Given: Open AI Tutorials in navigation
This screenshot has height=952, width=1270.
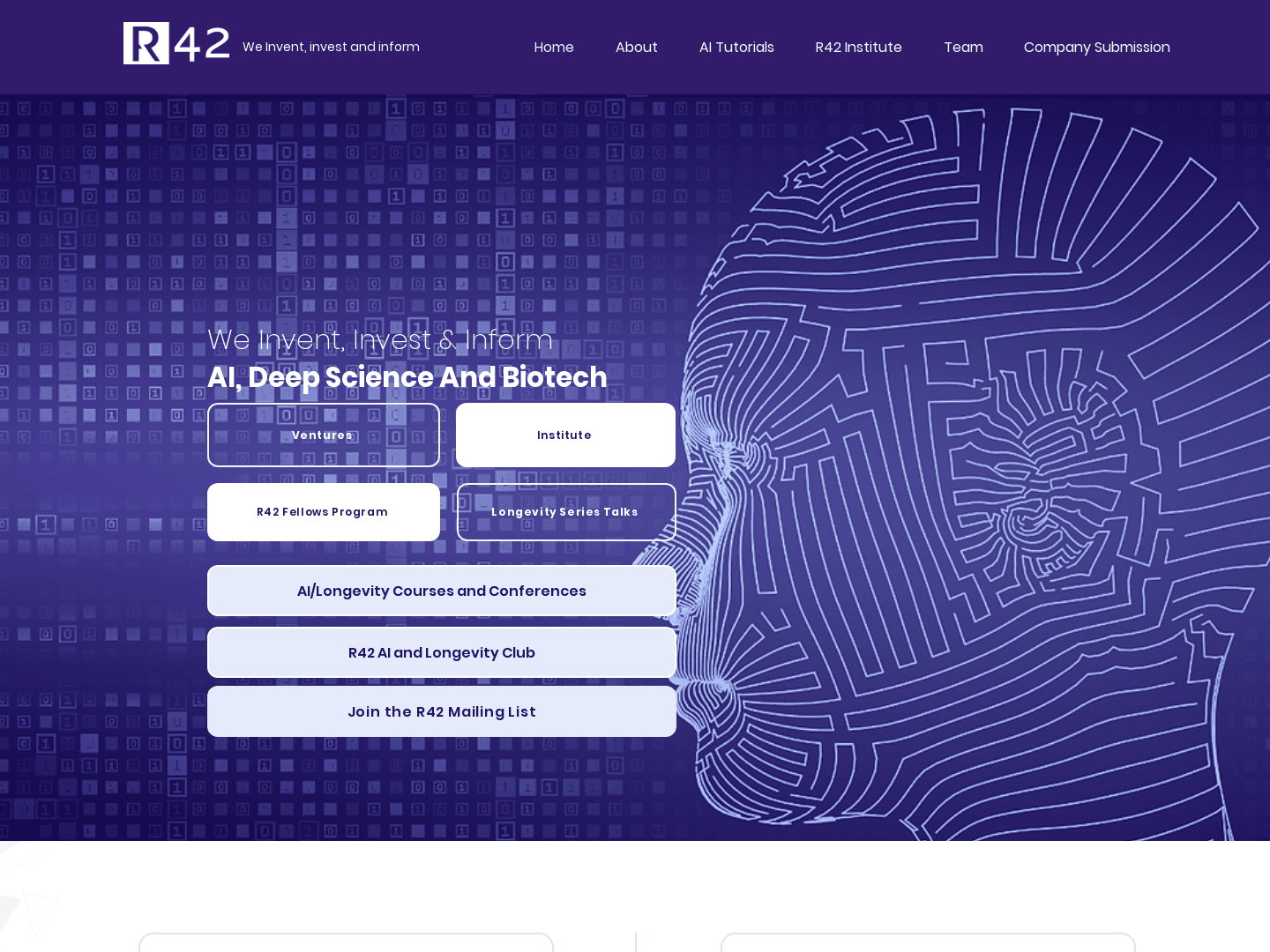Looking at the screenshot, I should (736, 48).
